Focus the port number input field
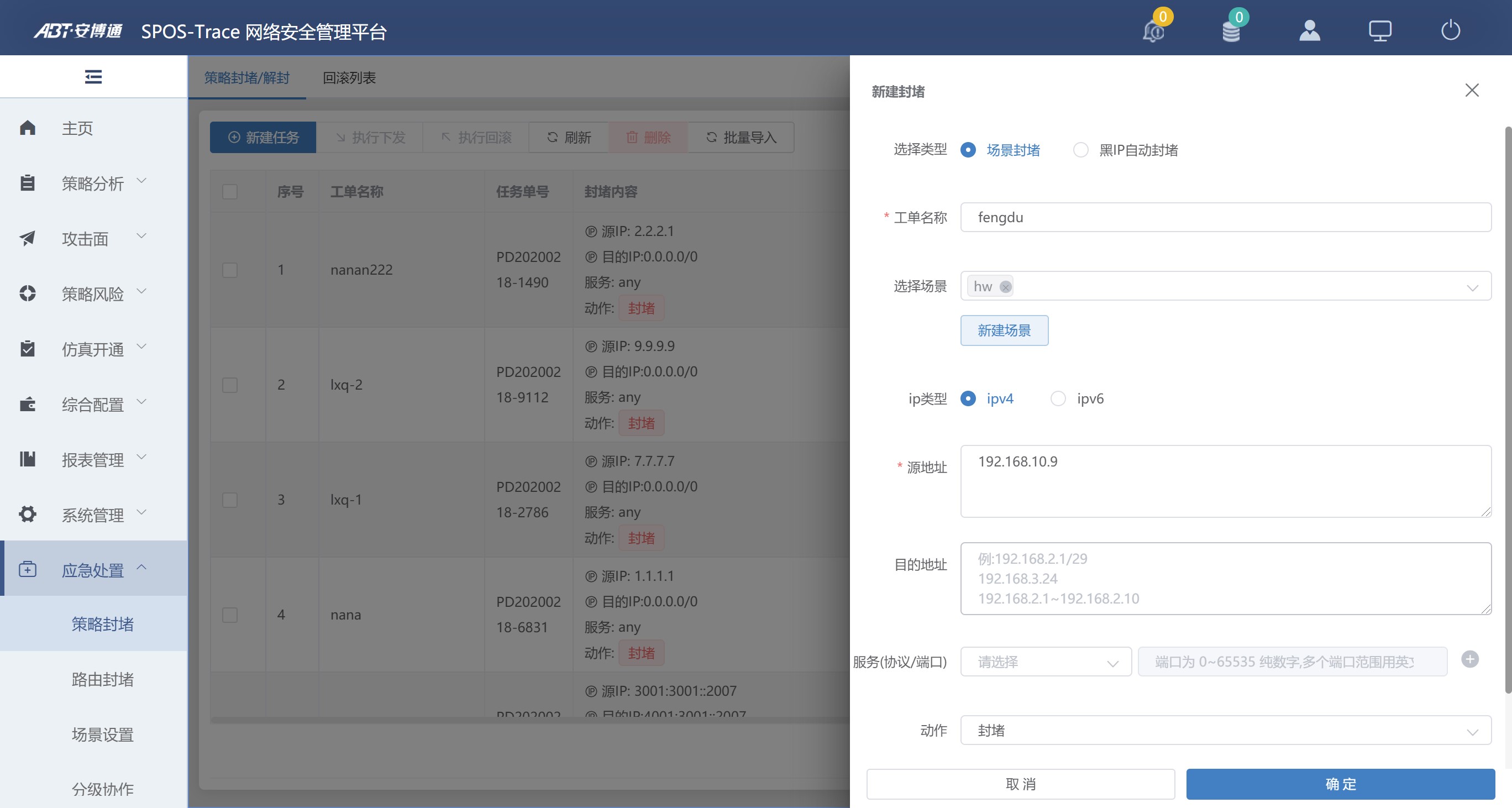 tap(1293, 662)
